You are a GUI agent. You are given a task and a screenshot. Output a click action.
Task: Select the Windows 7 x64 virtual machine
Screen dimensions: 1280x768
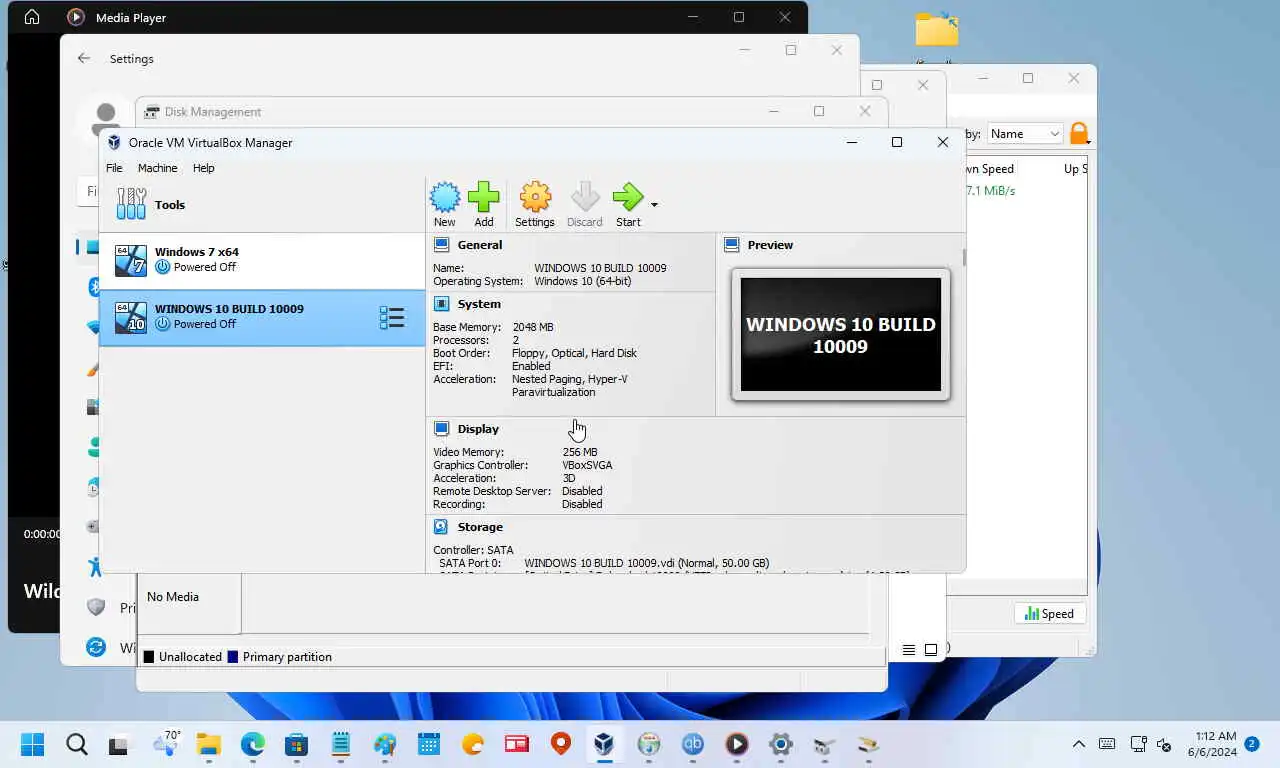[x=262, y=260]
